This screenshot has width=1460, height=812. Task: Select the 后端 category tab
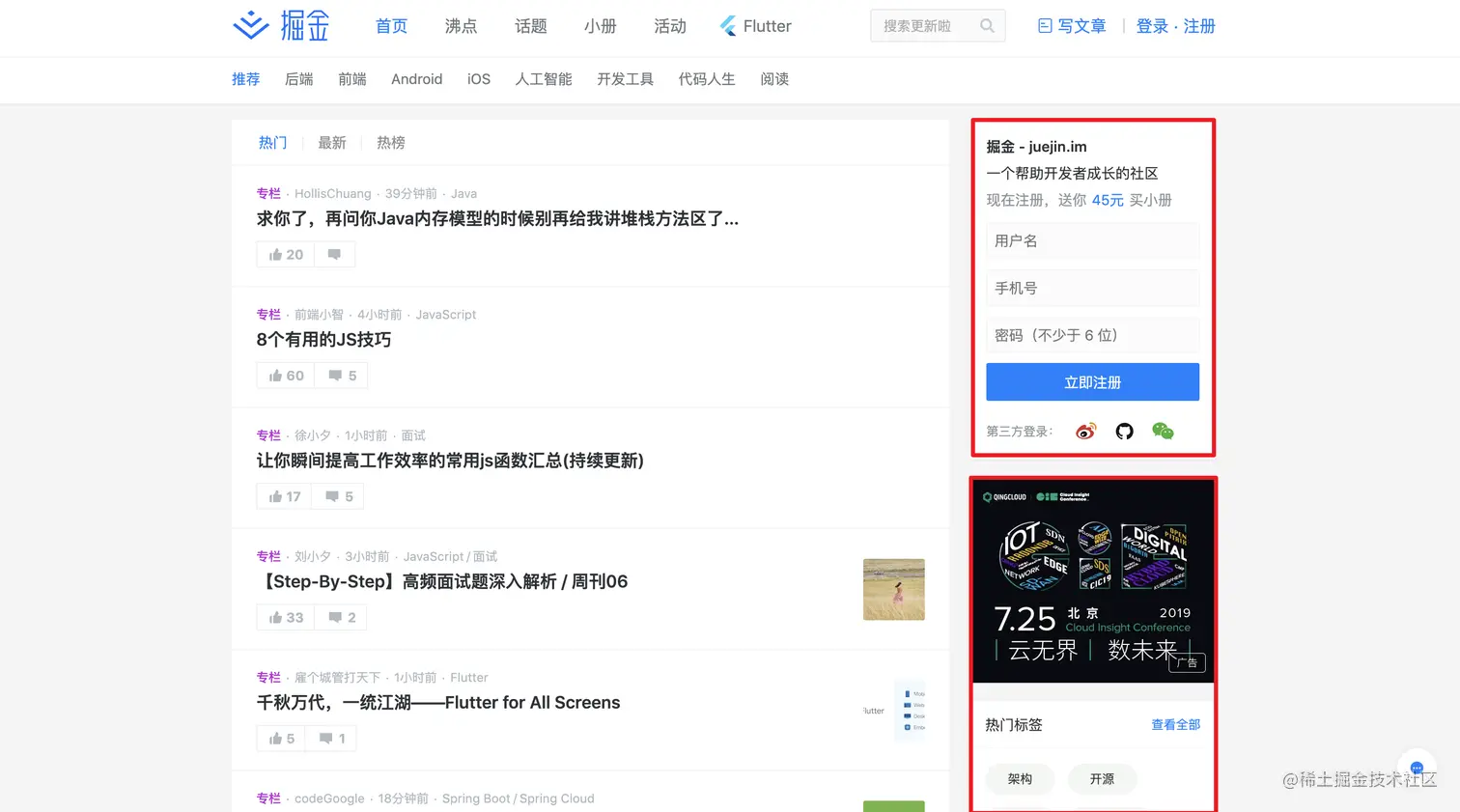(298, 79)
